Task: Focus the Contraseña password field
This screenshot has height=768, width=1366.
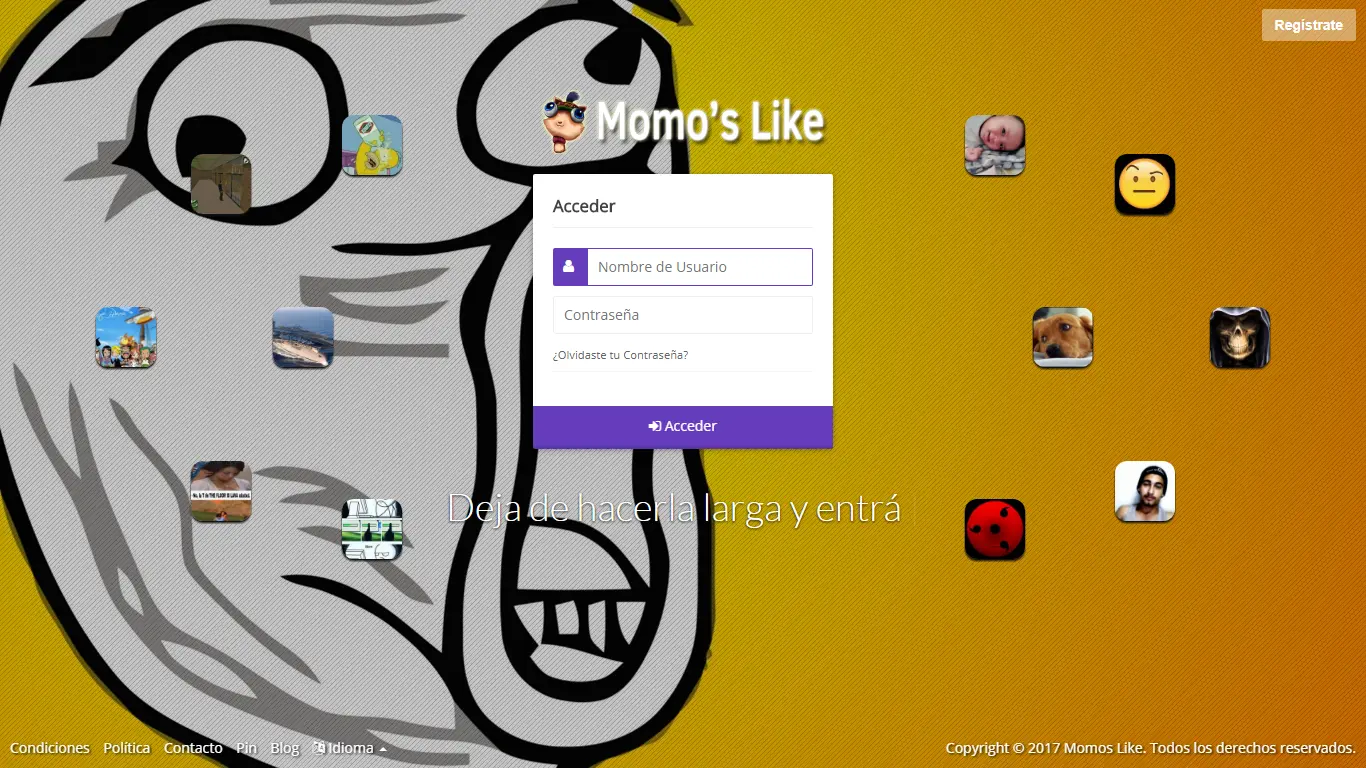Action: [x=683, y=315]
